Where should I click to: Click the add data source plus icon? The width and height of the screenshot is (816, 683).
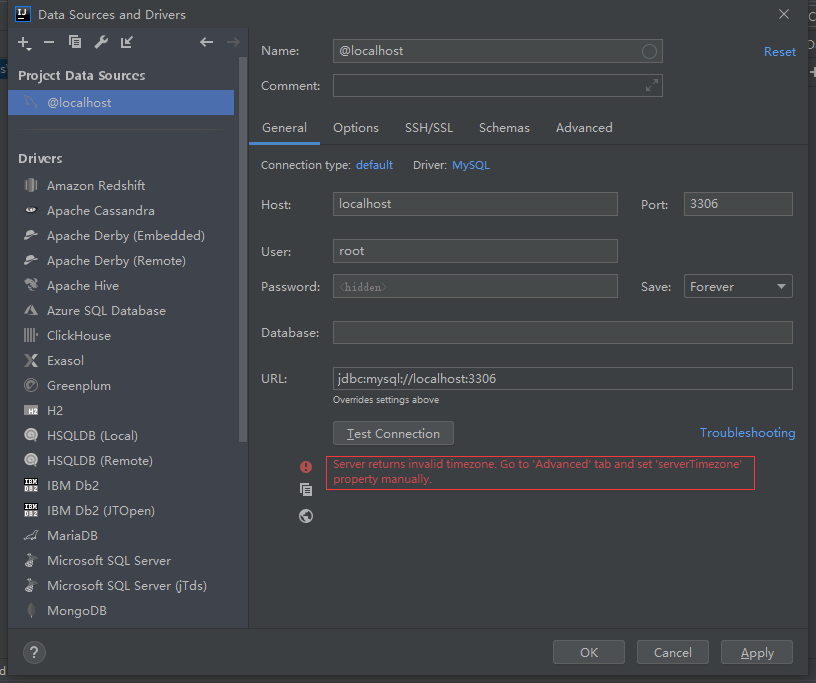coord(24,42)
